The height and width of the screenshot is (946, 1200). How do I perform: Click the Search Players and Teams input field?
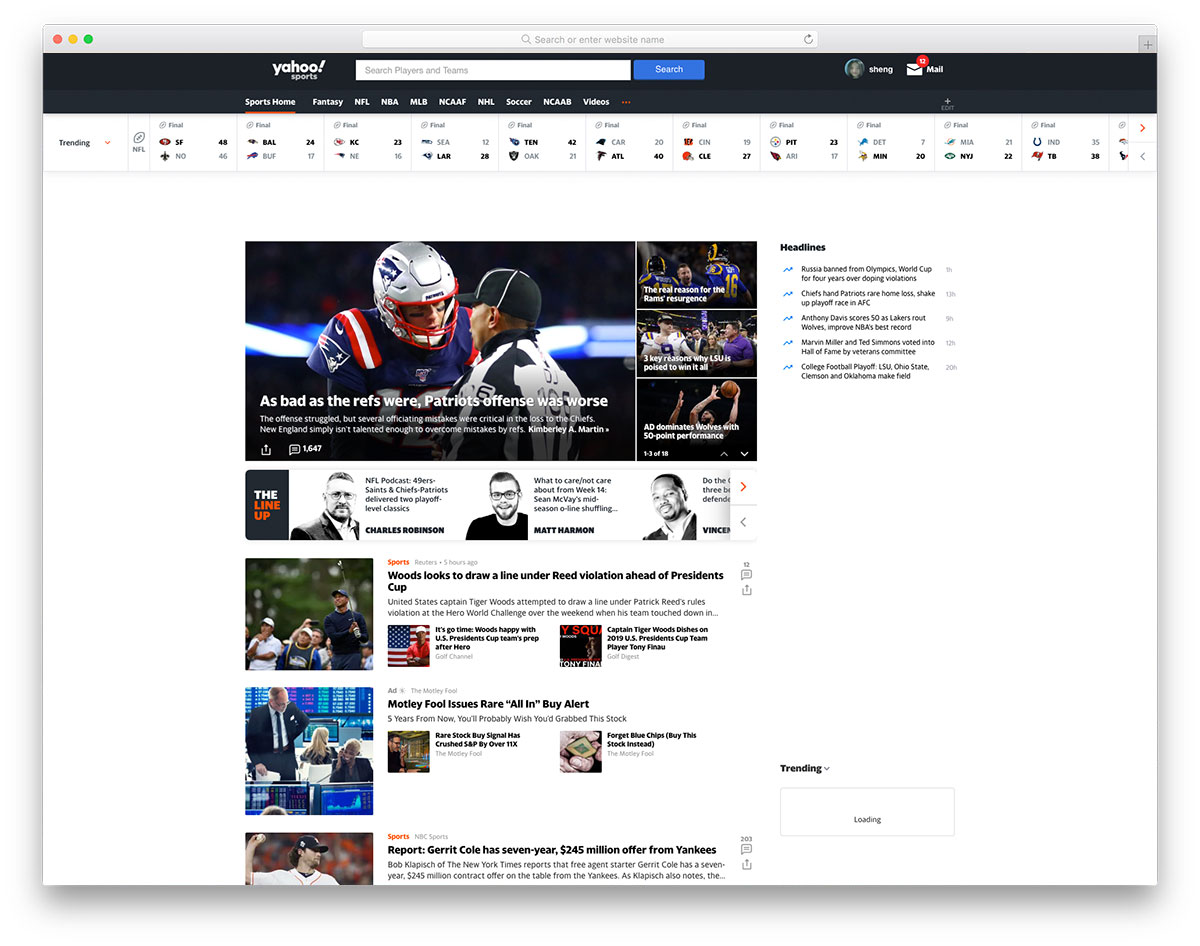coord(492,69)
